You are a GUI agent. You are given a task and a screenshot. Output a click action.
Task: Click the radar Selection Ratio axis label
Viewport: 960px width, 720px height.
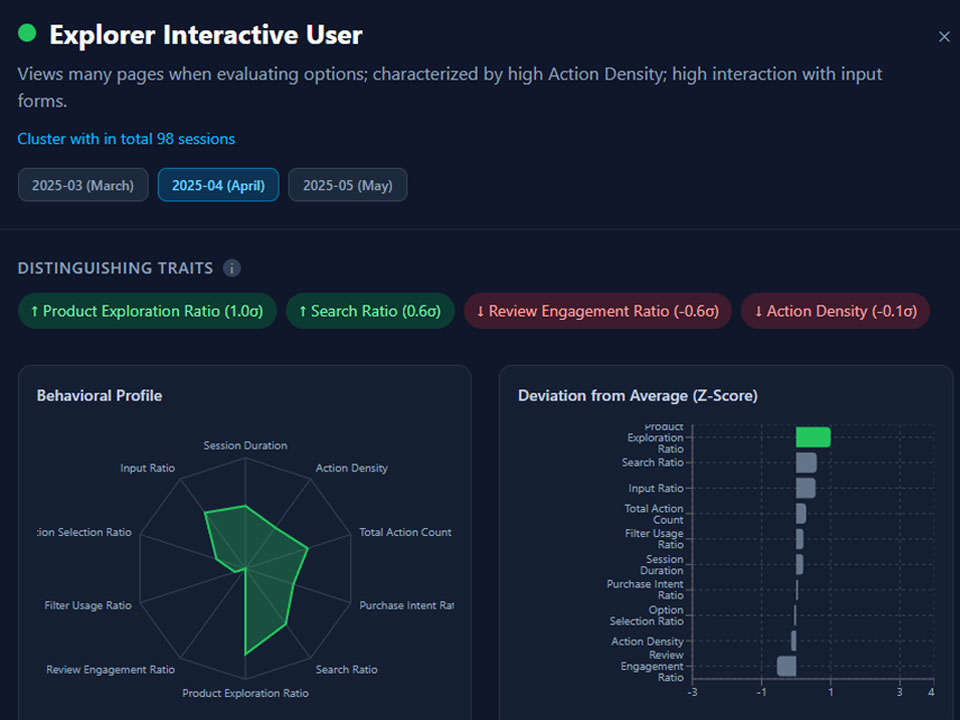click(84, 533)
